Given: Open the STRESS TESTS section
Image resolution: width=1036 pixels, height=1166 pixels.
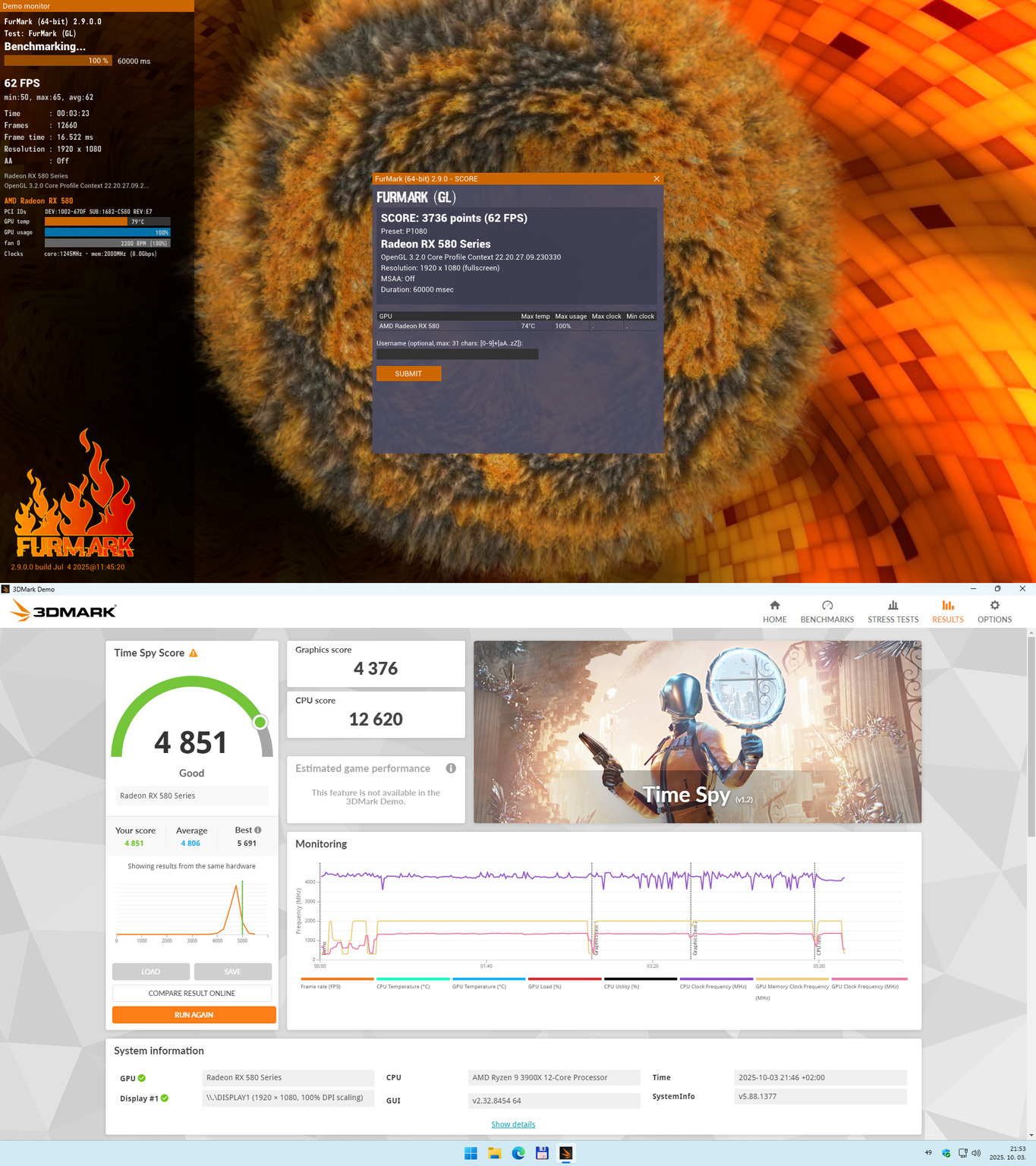Looking at the screenshot, I should tap(893, 611).
